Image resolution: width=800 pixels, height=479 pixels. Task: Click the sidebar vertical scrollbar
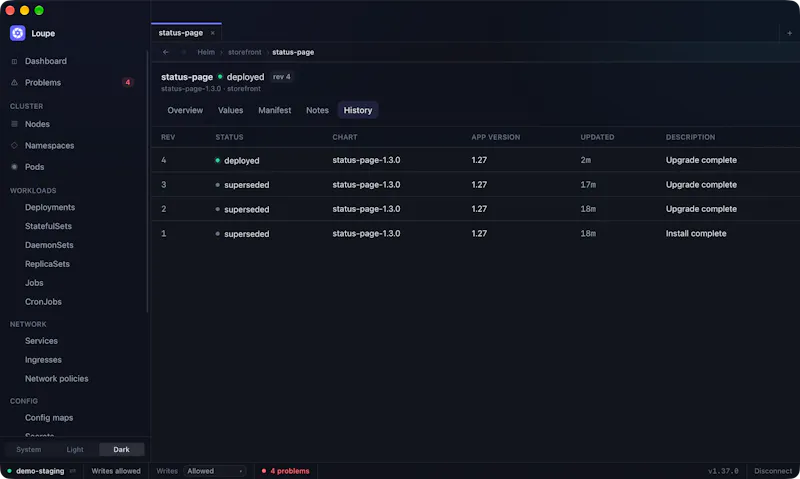coord(147,181)
